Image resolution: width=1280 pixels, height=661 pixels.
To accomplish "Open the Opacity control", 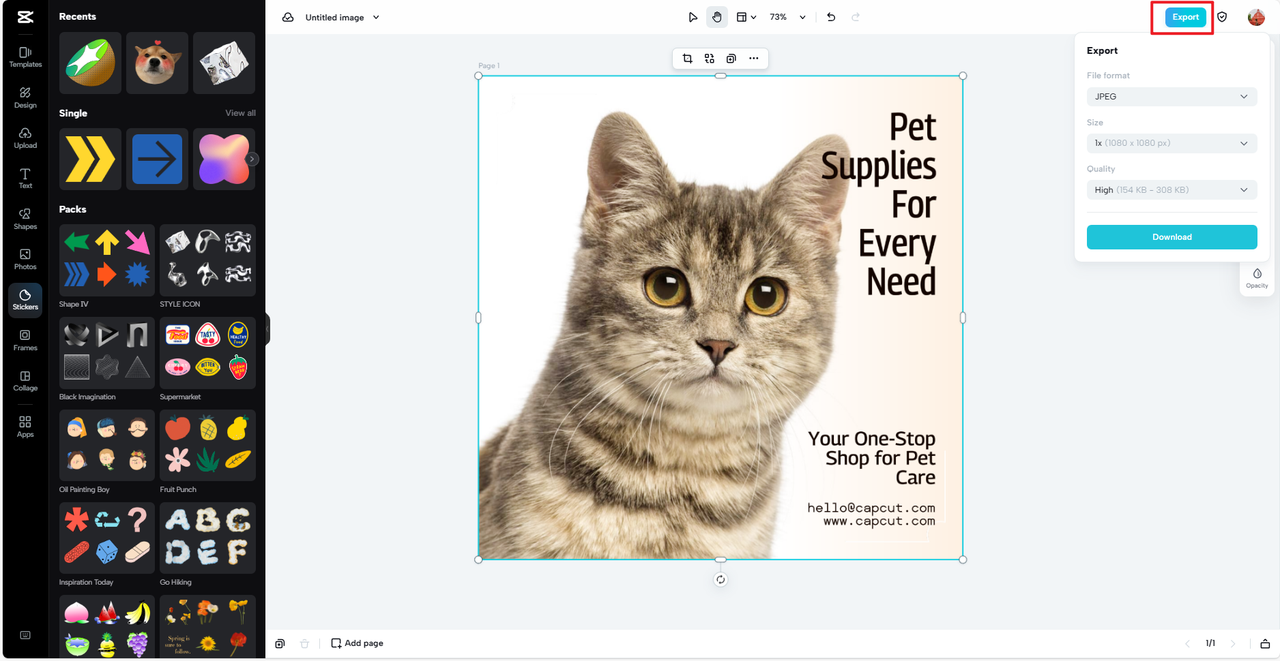I will coord(1257,278).
